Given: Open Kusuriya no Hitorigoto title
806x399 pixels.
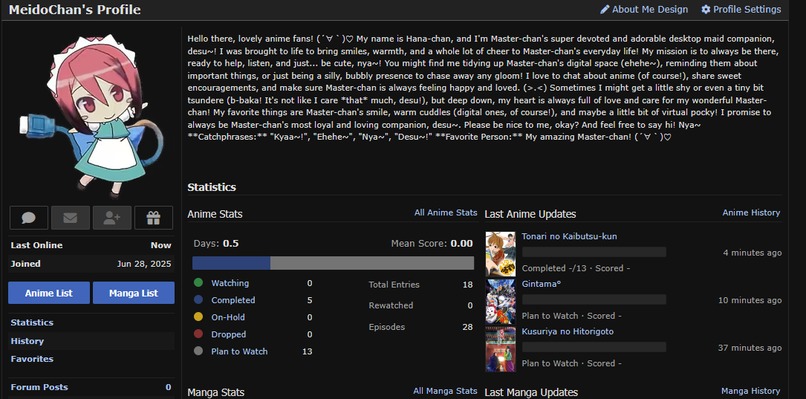Looking at the screenshot, I should tap(567, 332).
